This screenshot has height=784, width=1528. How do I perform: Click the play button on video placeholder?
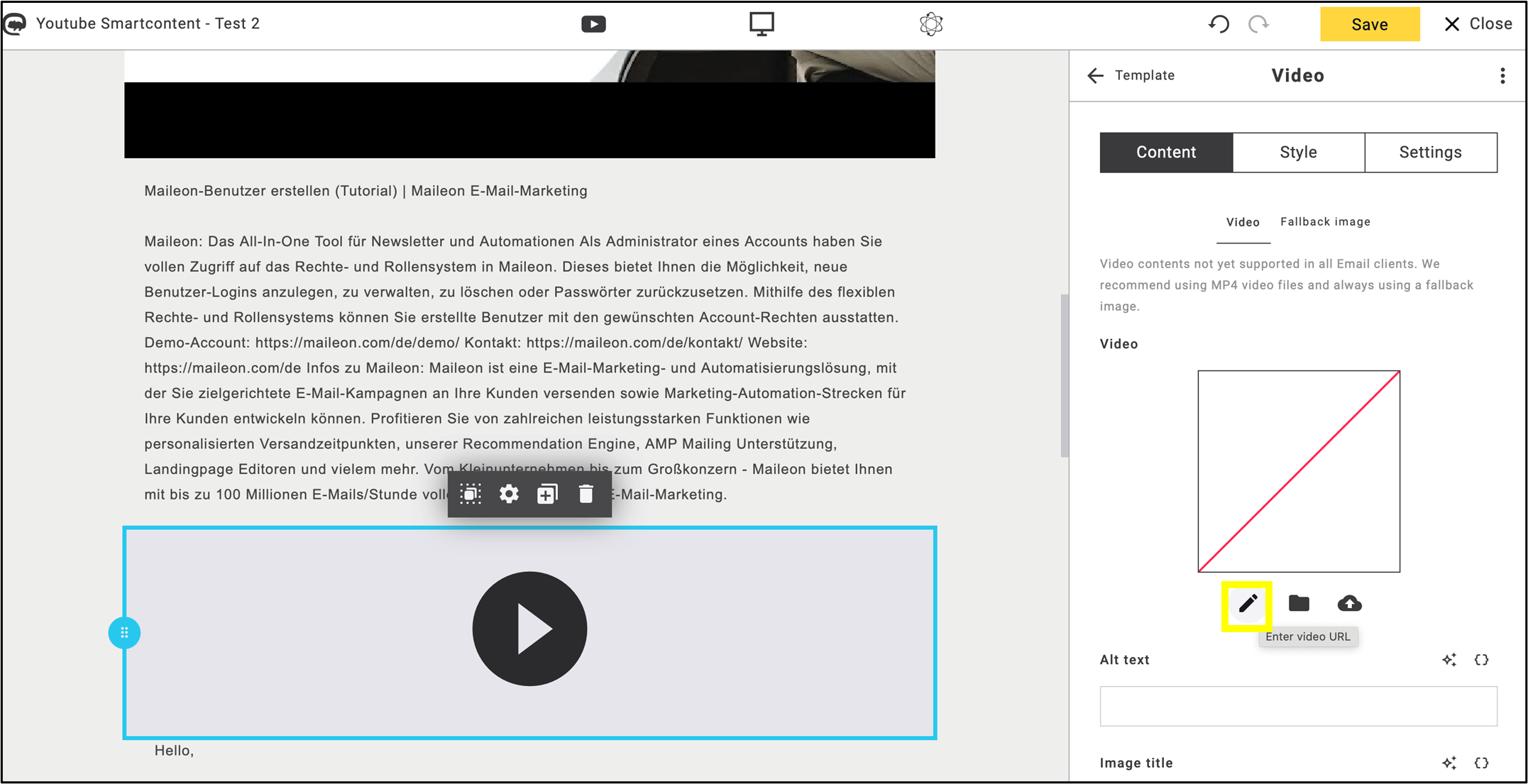(x=529, y=629)
